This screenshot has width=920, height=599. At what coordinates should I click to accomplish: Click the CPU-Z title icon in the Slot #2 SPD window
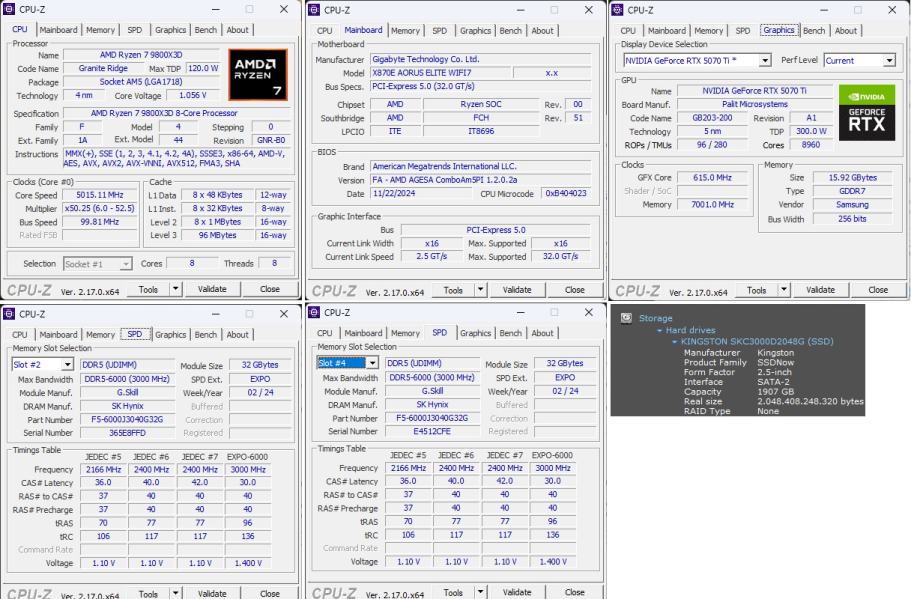click(9, 314)
